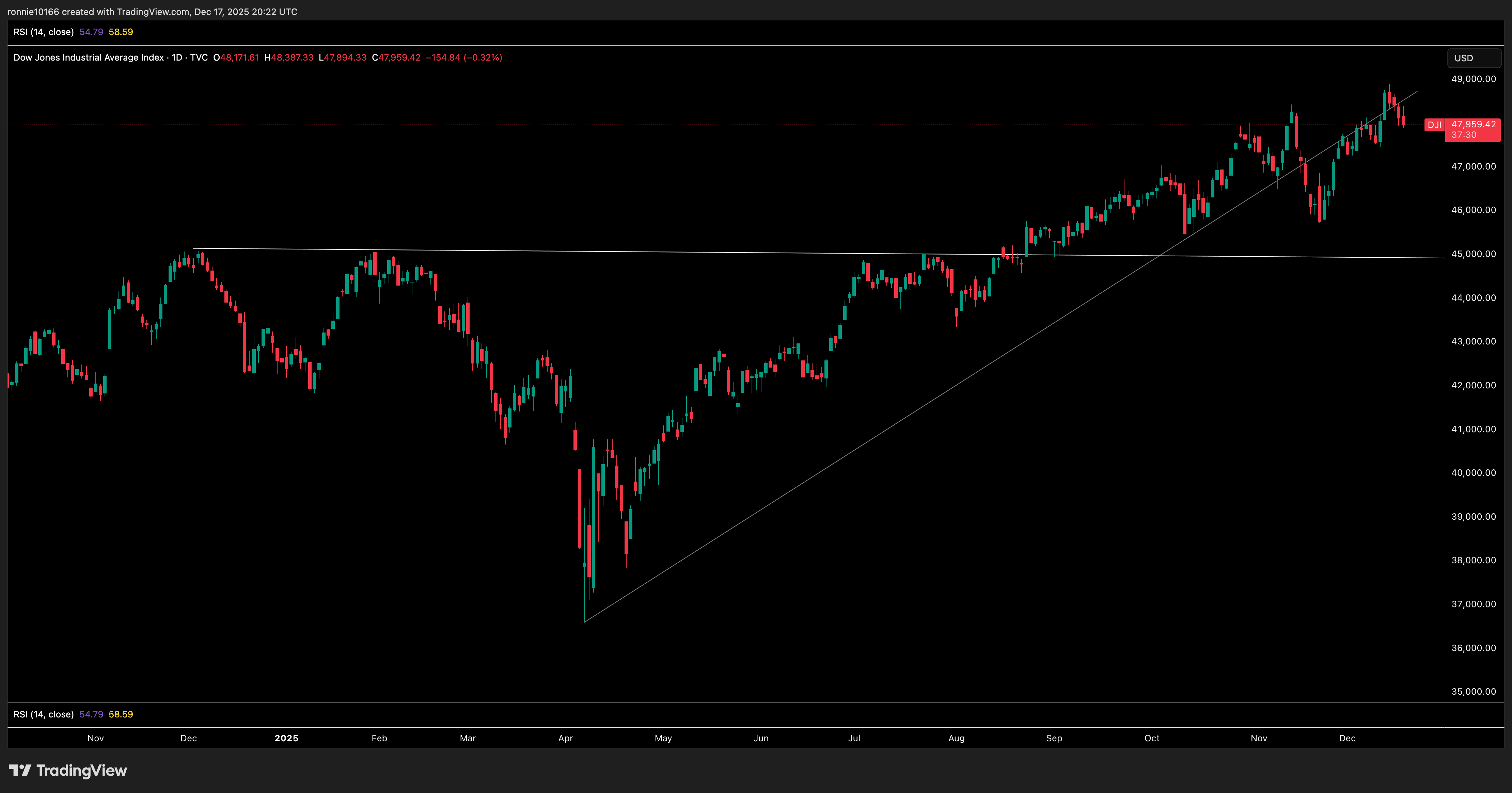Click the red 47,959.42 last price label
Screen dimensions: 1512x793
[1475, 124]
